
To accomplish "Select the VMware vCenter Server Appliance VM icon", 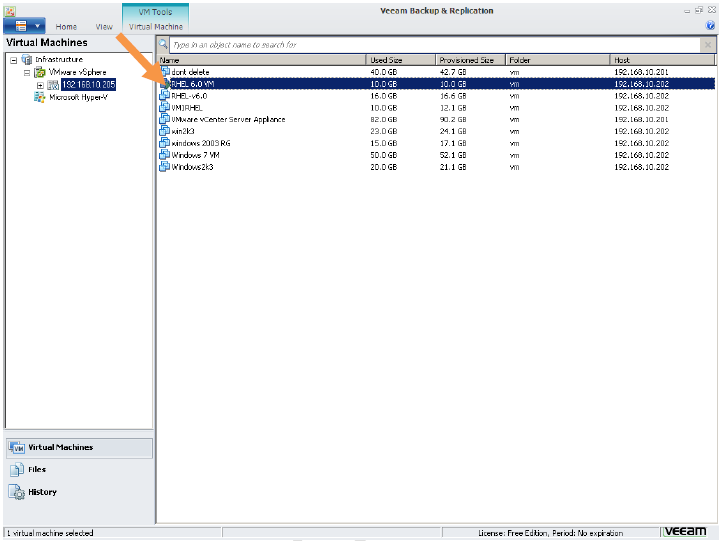I will point(165,120).
